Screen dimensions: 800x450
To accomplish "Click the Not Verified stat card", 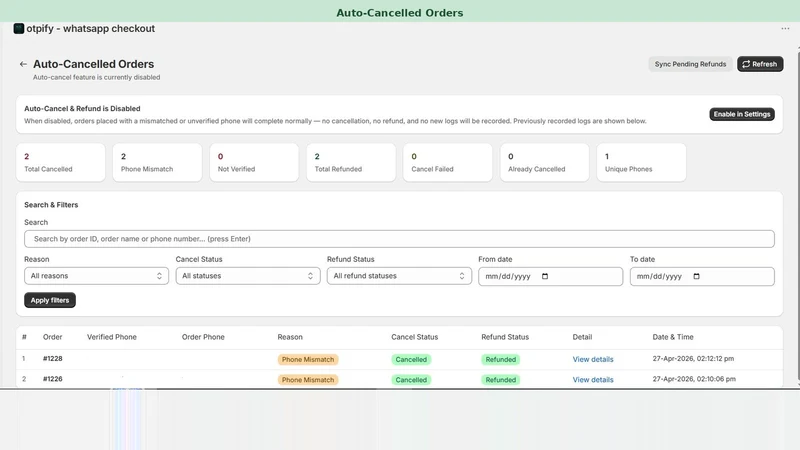I will 254,162.
